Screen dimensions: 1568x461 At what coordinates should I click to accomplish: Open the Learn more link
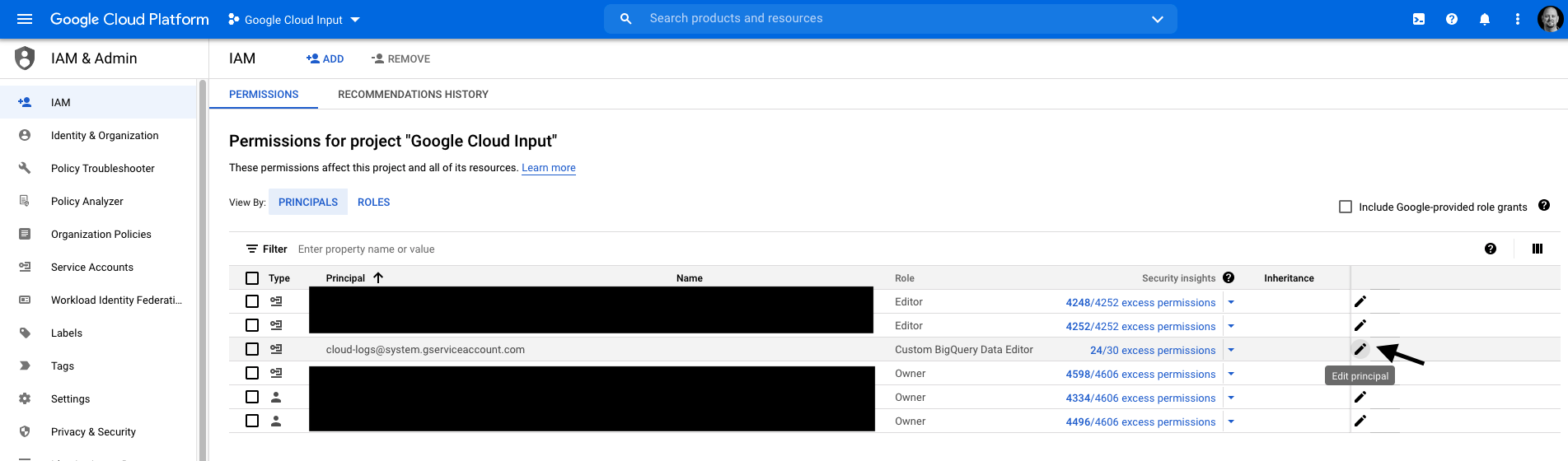tap(549, 167)
